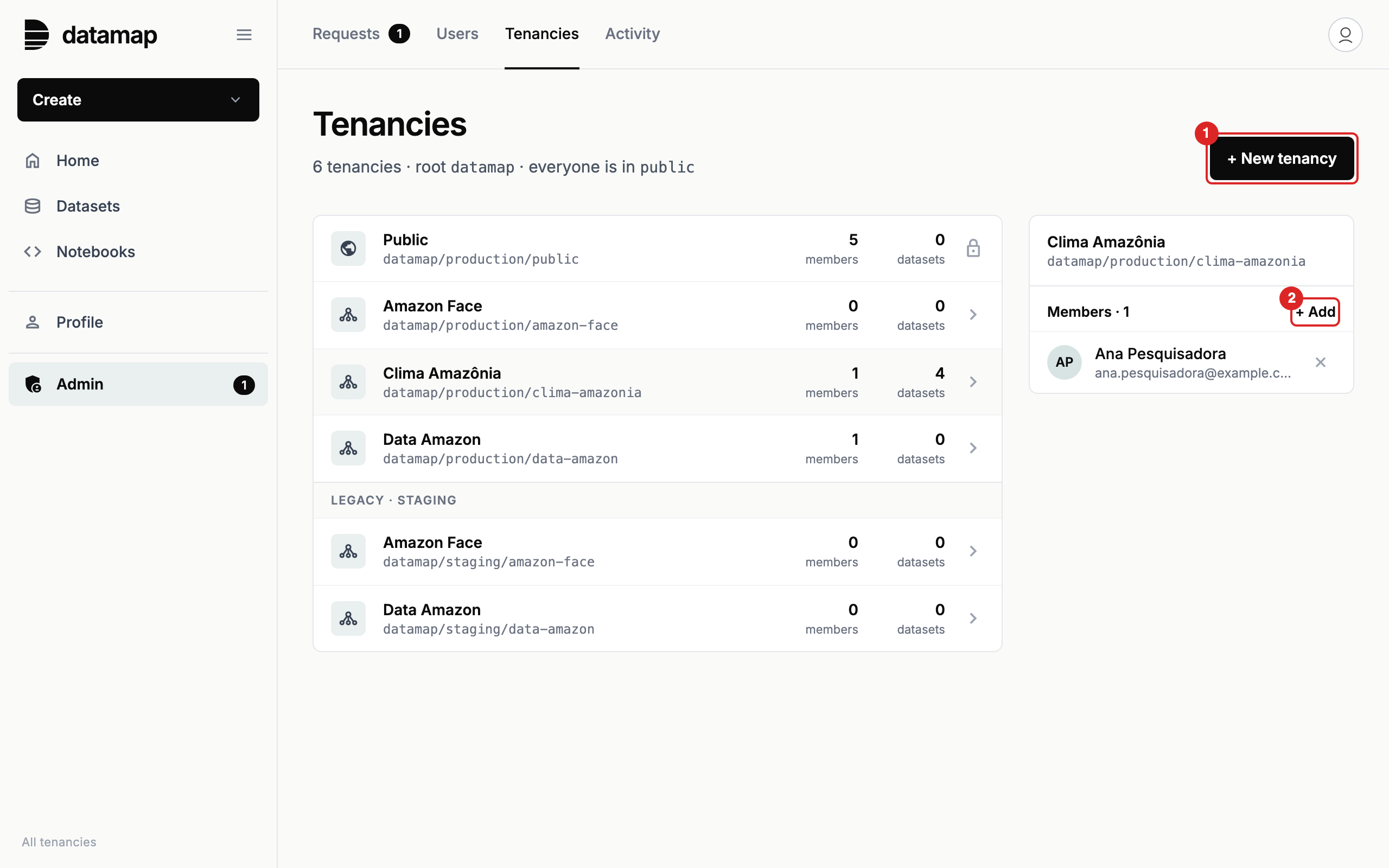
Task: Click the AP member avatar
Action: pos(1064,362)
